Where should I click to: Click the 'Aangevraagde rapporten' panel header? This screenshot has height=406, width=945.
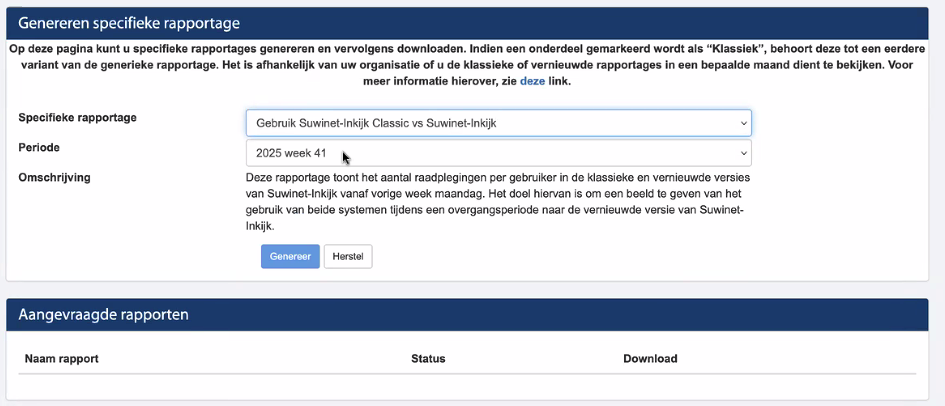point(104,314)
